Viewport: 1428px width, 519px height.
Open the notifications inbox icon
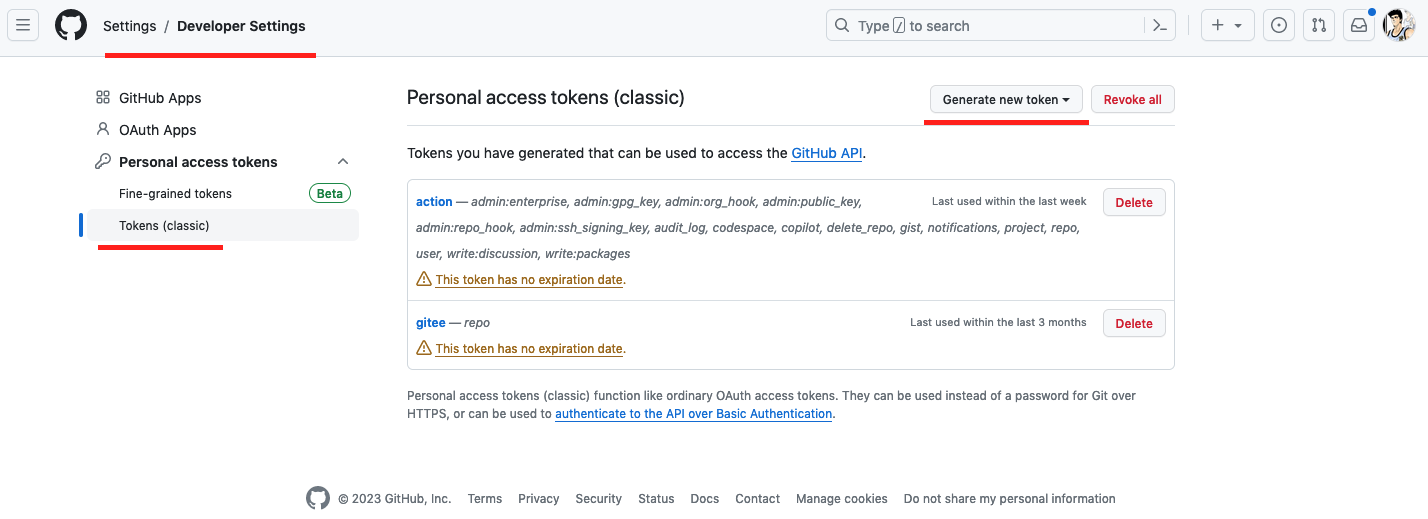coord(1359,26)
